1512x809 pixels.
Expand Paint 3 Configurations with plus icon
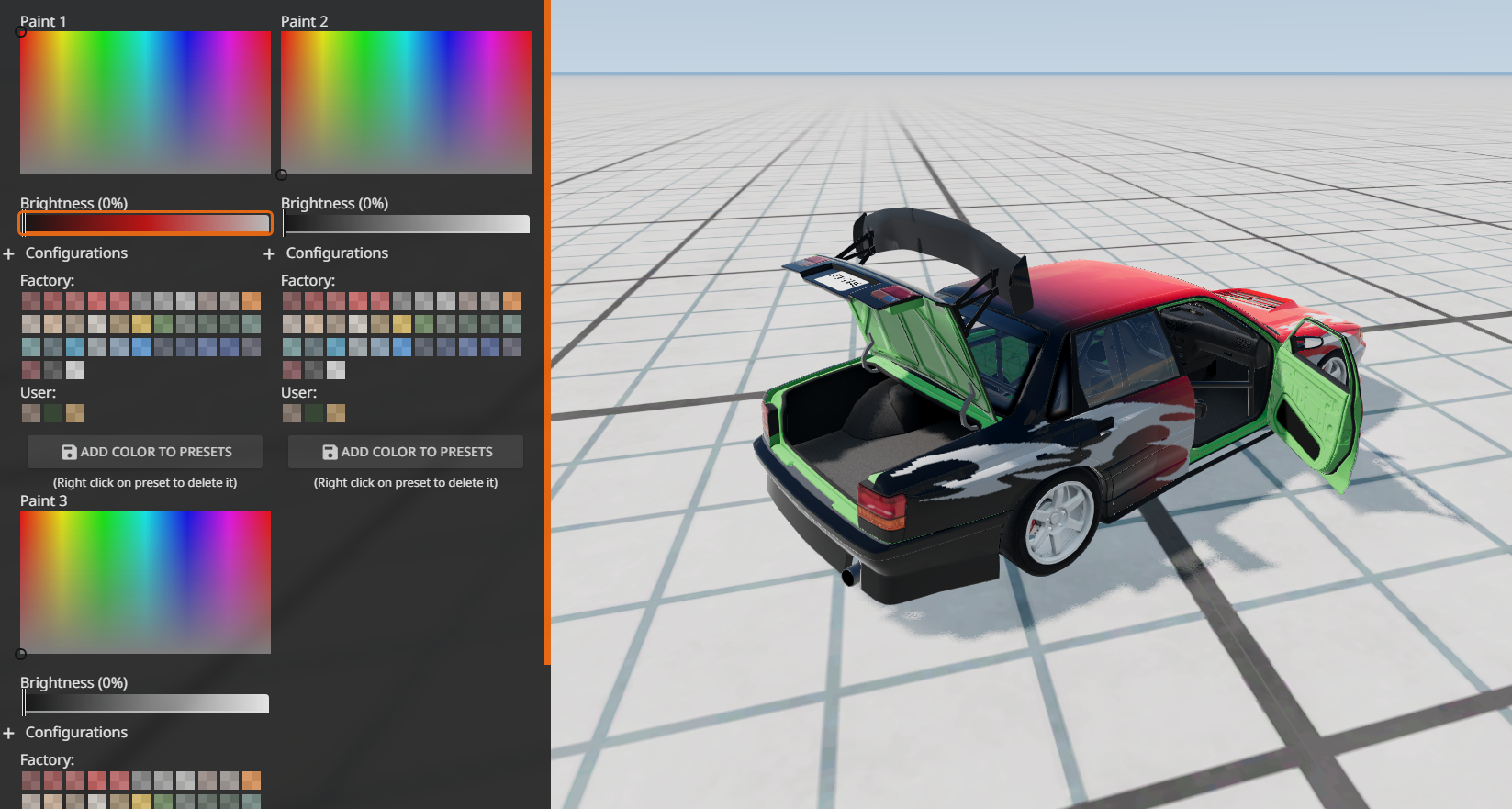point(9,733)
